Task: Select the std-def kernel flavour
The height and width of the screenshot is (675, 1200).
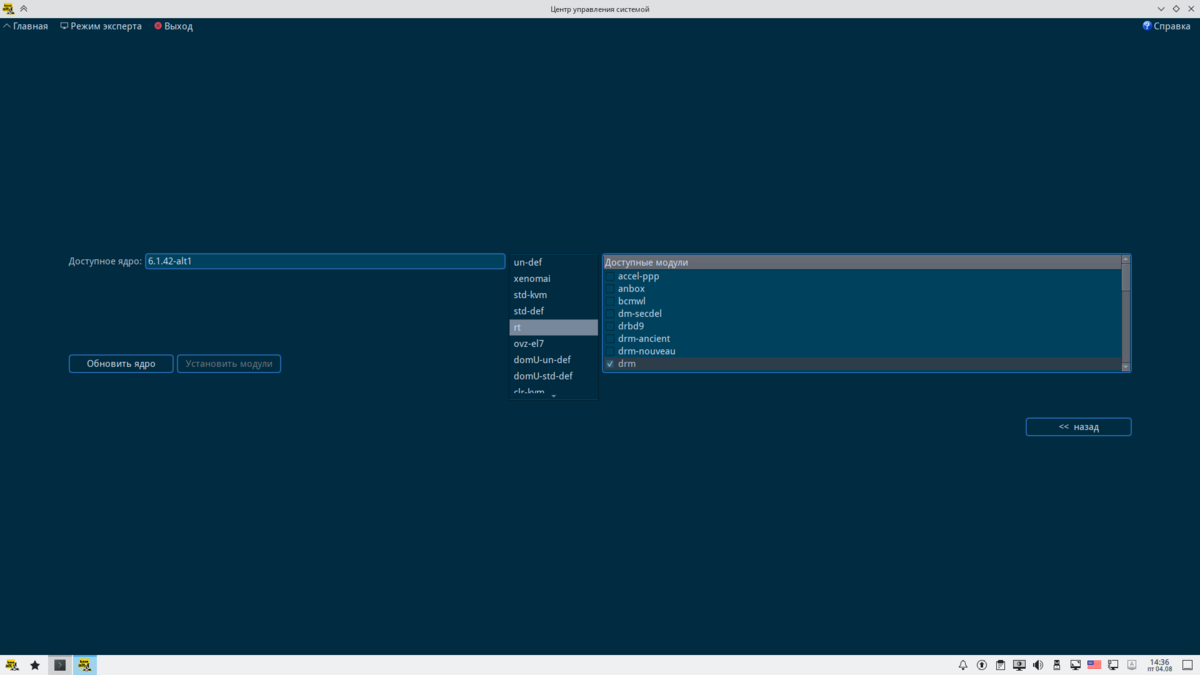Action: [528, 310]
